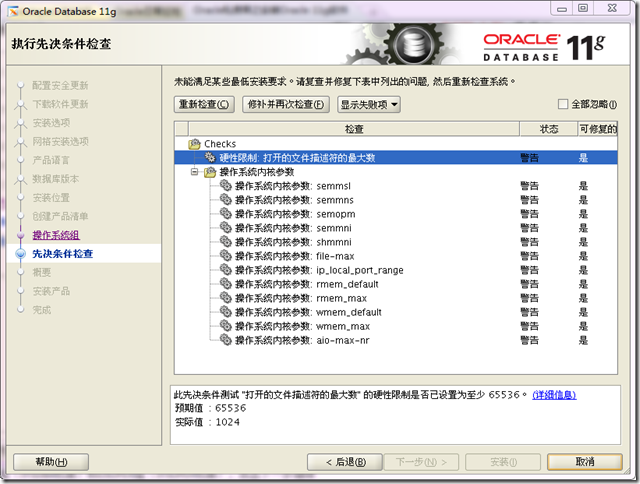Go to the 操作系统组 step link

(x=56, y=235)
